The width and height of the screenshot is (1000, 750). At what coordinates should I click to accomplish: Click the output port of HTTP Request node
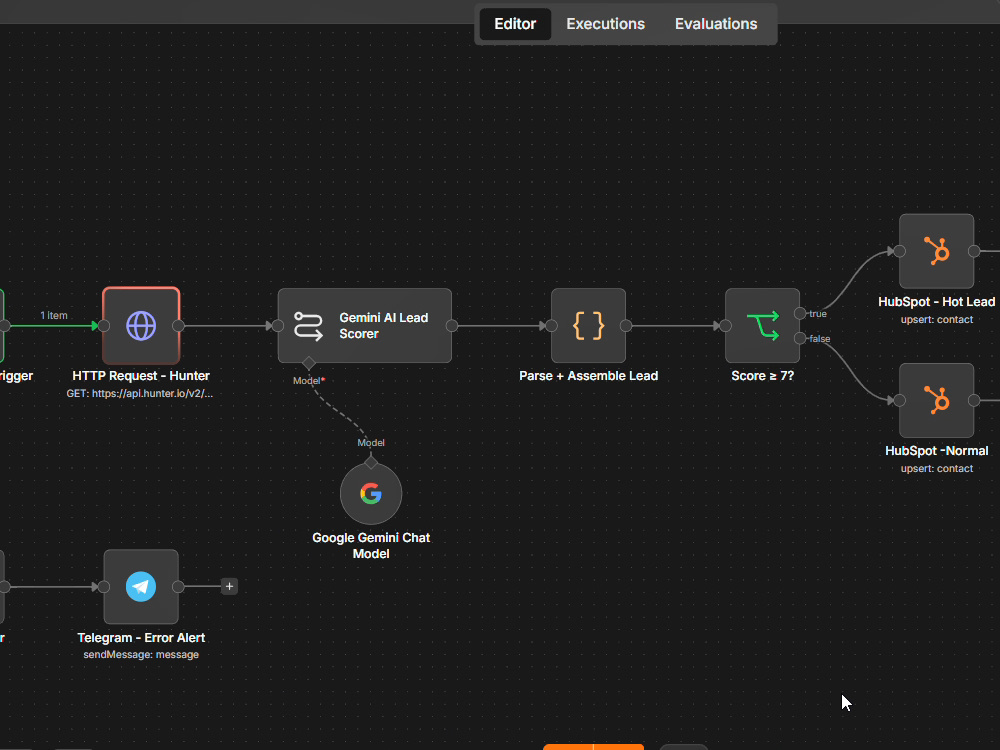tap(179, 326)
